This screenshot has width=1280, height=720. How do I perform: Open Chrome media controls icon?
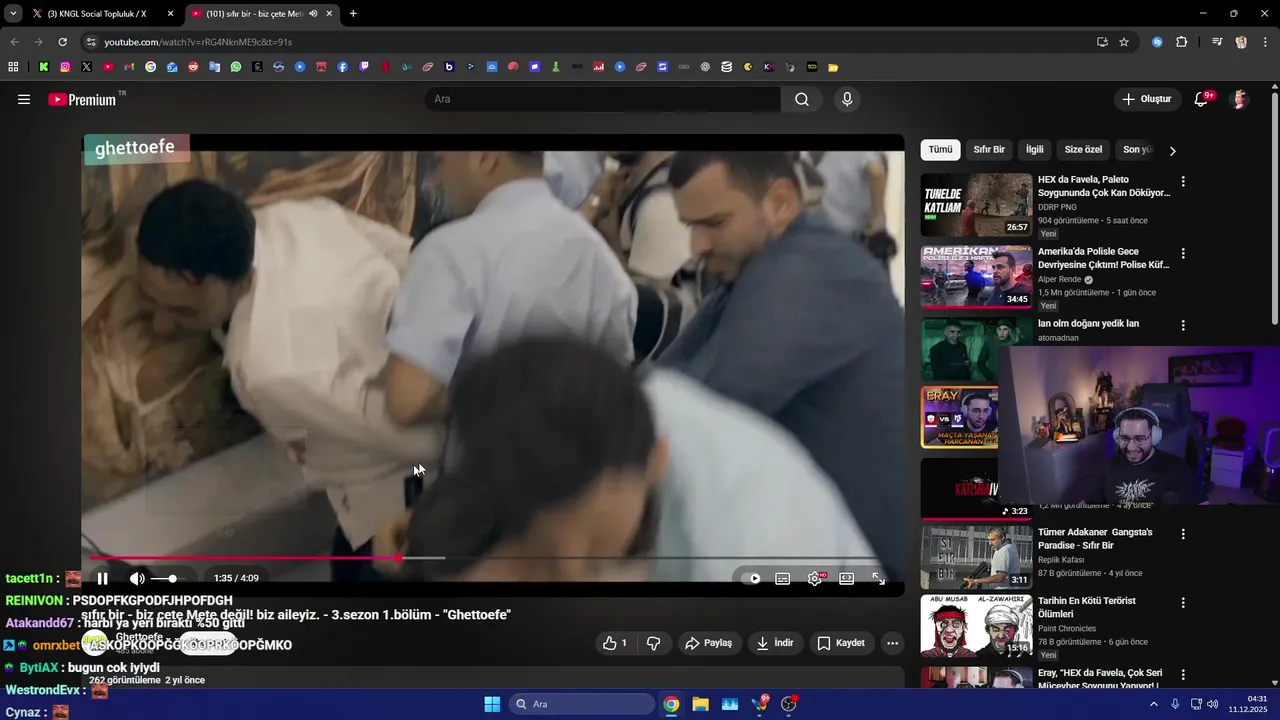[1217, 42]
